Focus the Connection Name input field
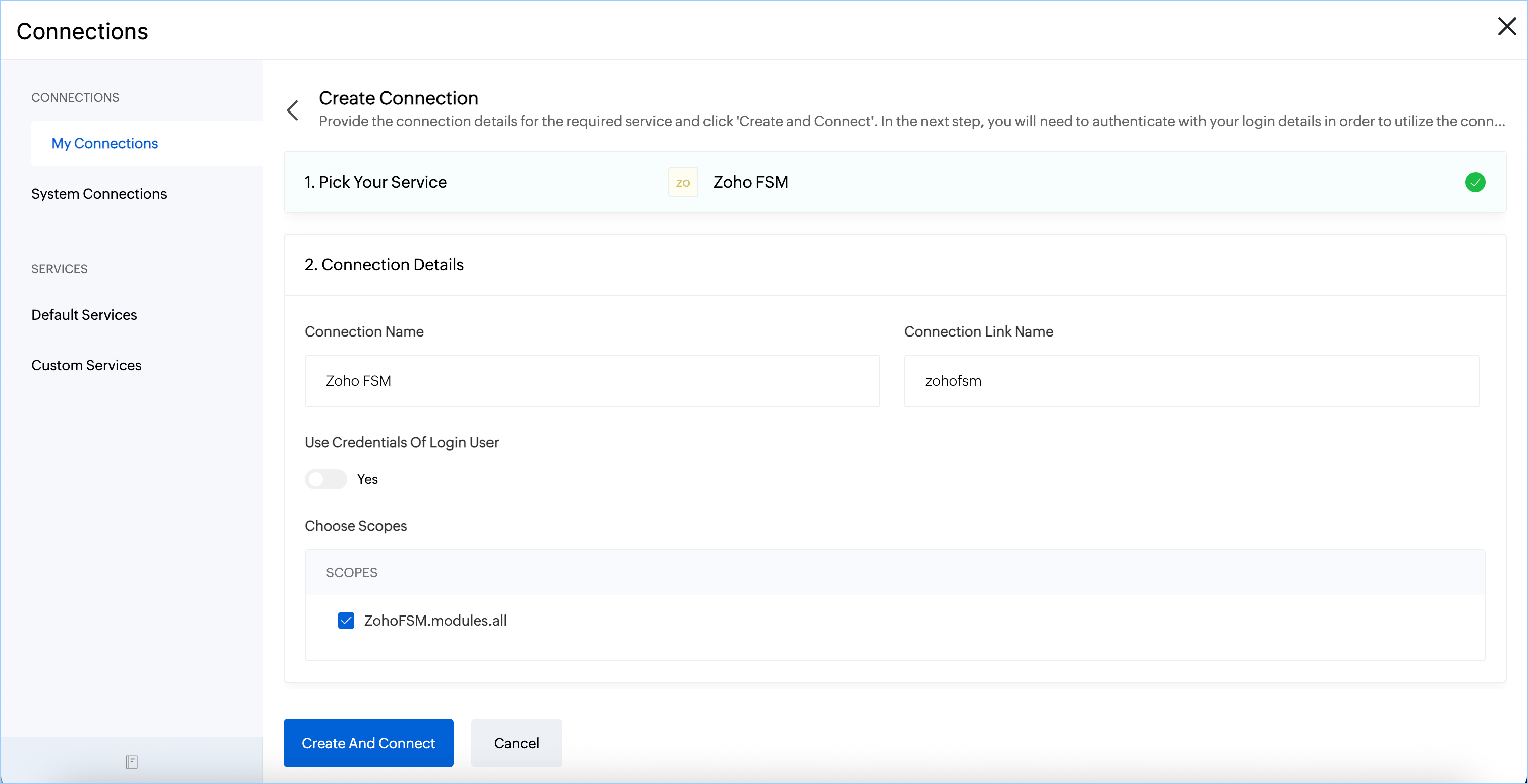Viewport: 1528px width, 784px height. [591, 381]
